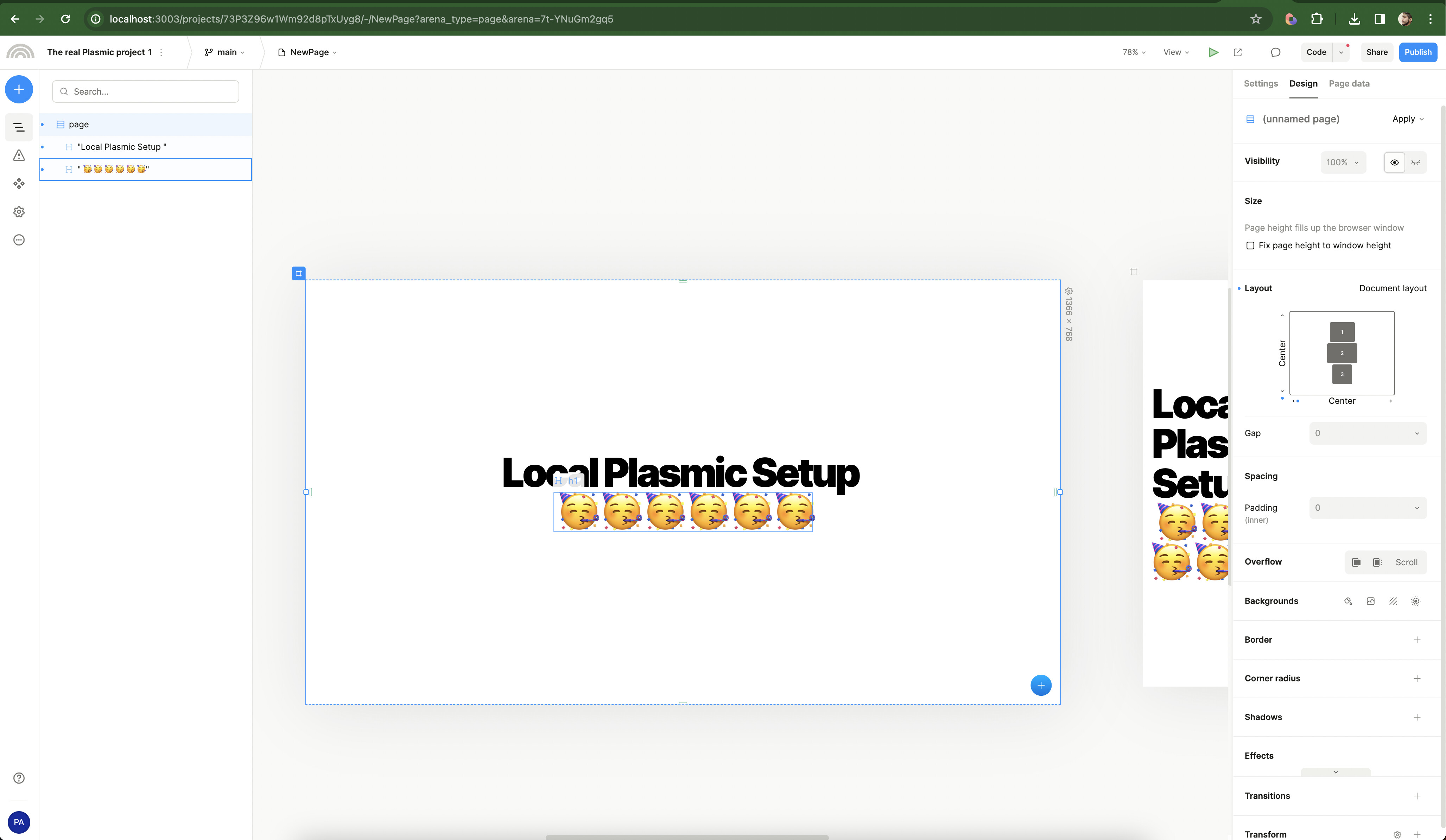Open the 78% zoom dropdown

tap(1134, 52)
